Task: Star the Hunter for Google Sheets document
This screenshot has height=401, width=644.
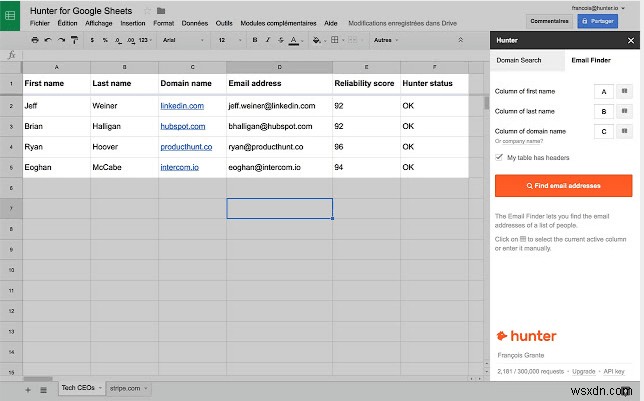Action: tap(147, 11)
